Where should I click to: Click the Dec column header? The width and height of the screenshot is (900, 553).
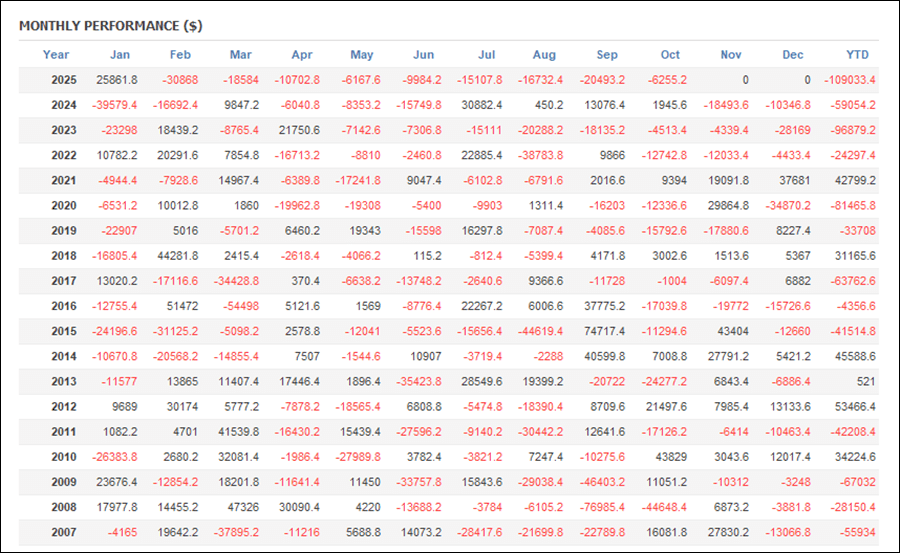793,55
